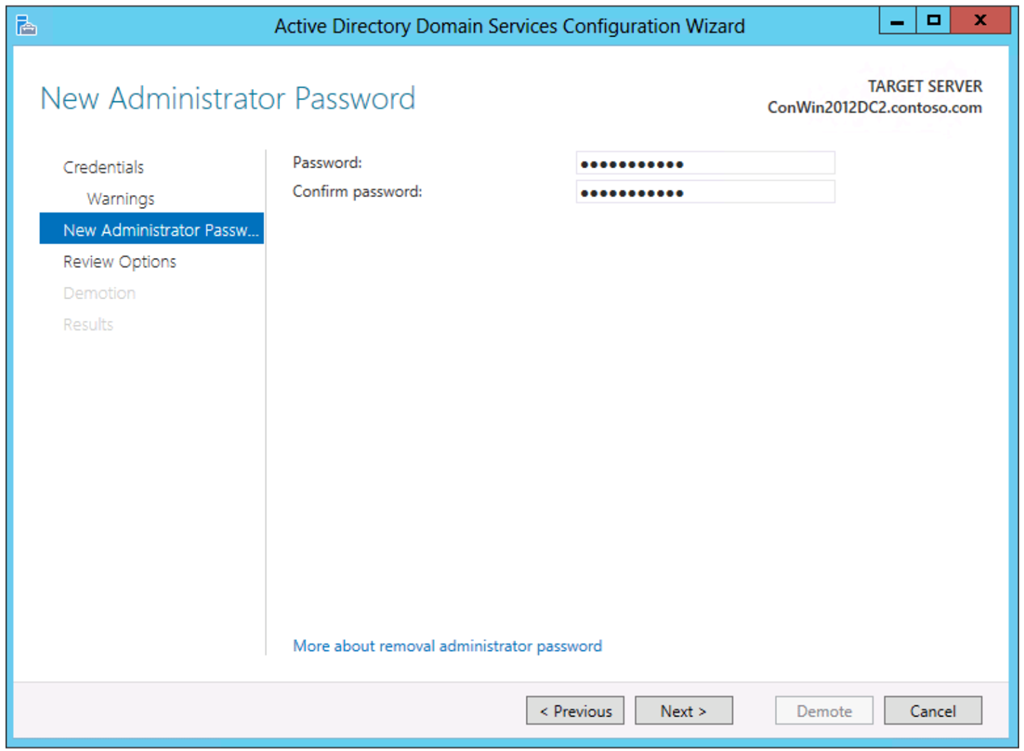Image resolution: width=1024 pixels, height=751 pixels.
Task: Click the wizard icon in the title bar
Action: (27, 25)
